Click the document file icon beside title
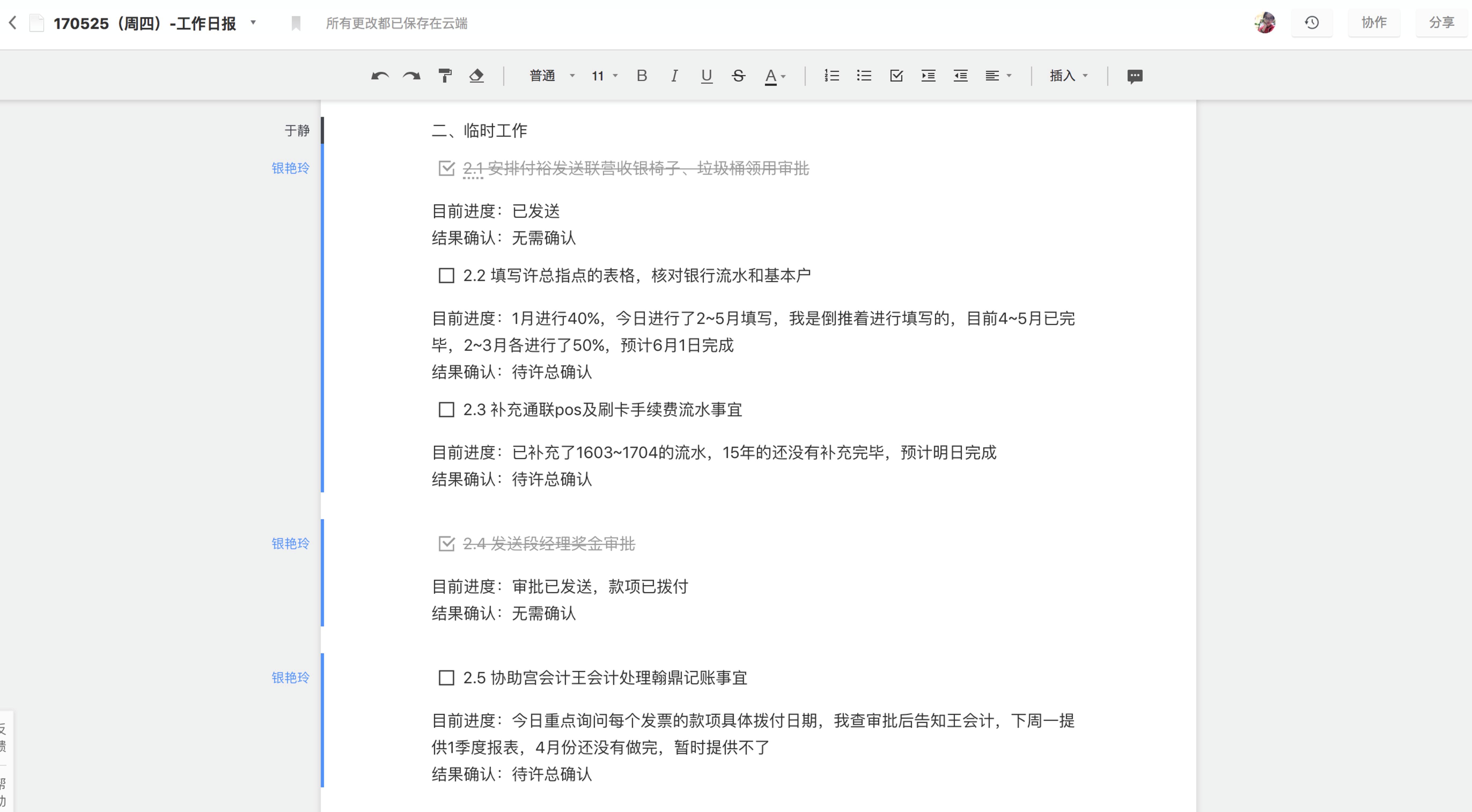This screenshot has width=1472, height=812. tap(36, 23)
